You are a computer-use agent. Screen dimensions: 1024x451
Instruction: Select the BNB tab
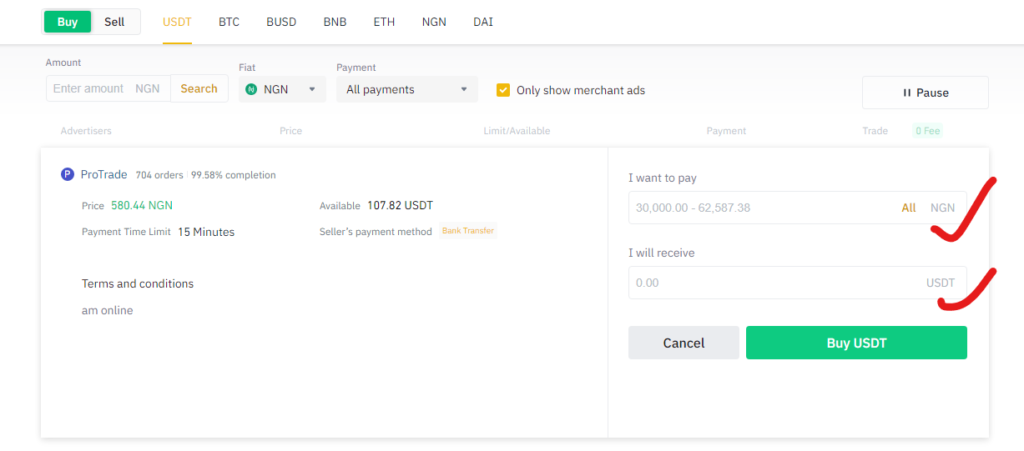(335, 22)
